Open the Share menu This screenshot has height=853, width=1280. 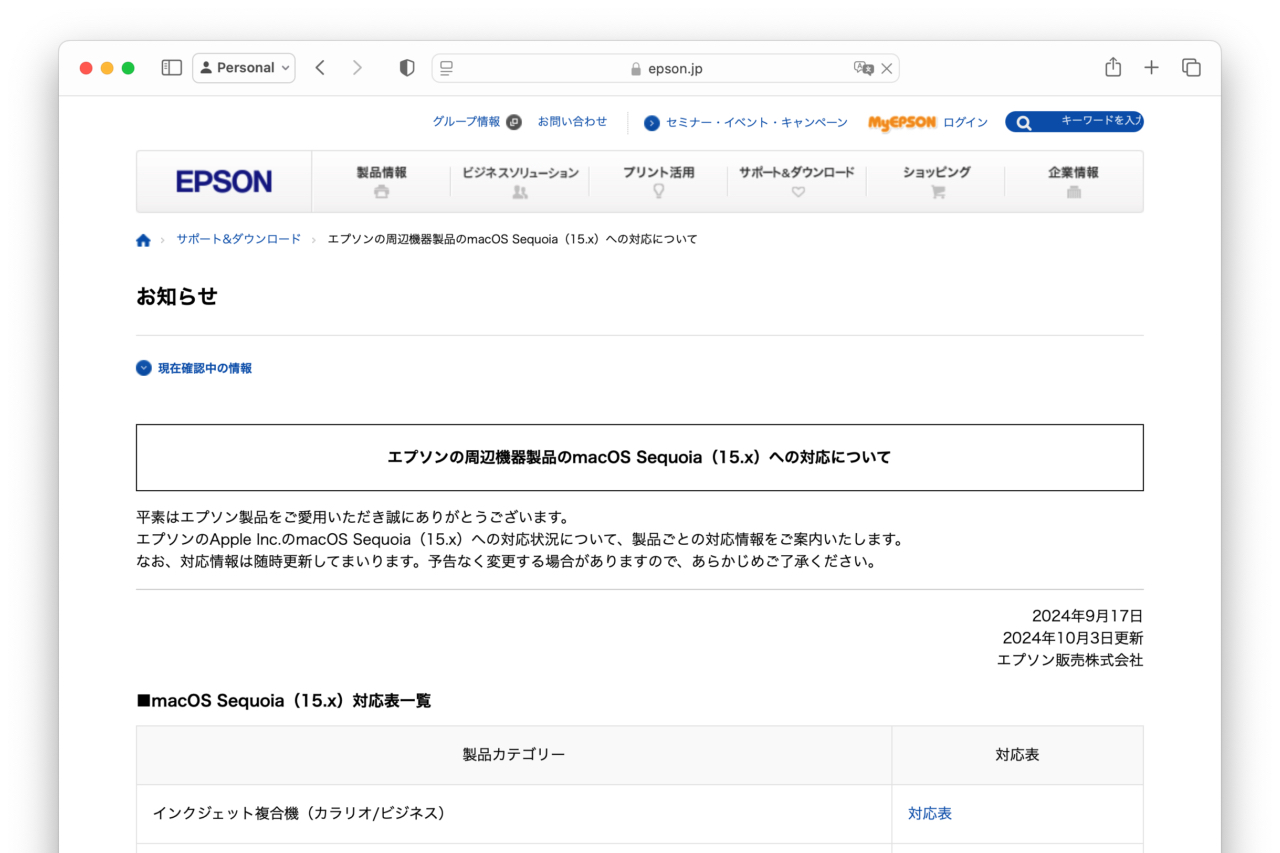pos(1113,67)
